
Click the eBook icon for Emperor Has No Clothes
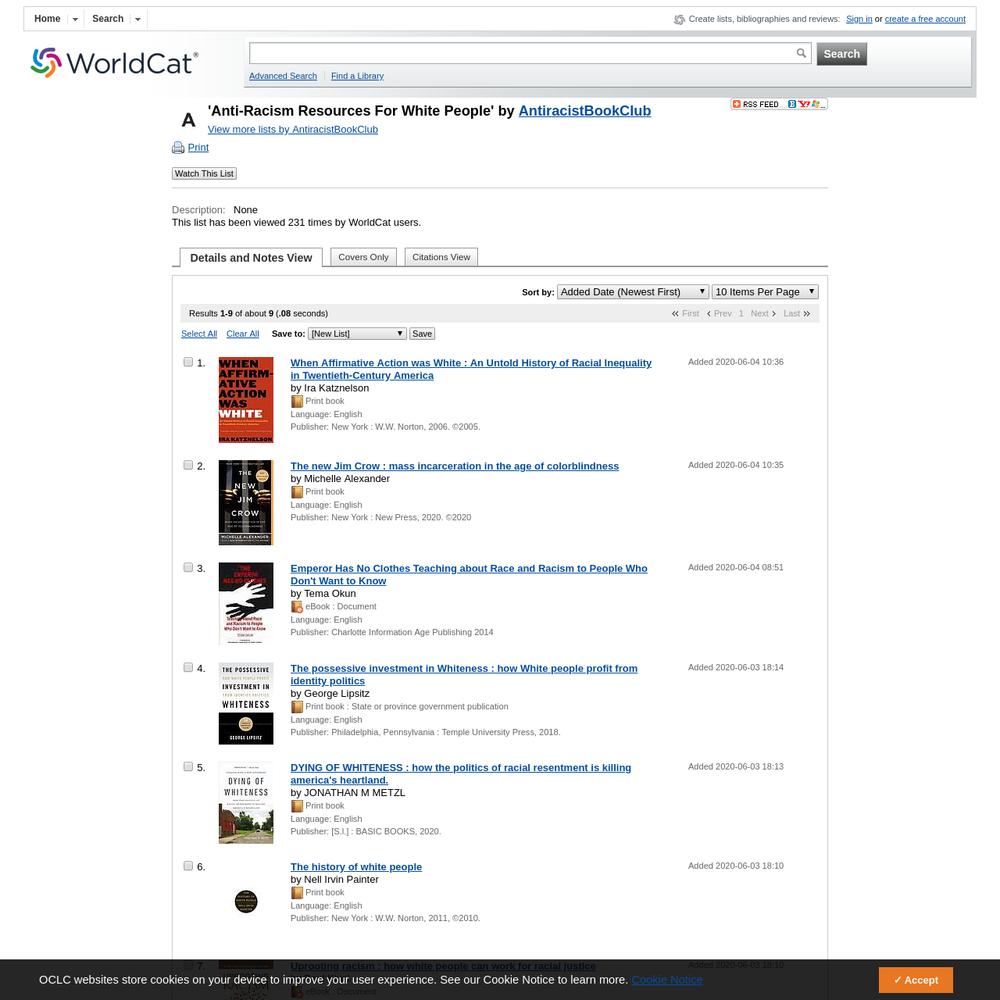(297, 607)
